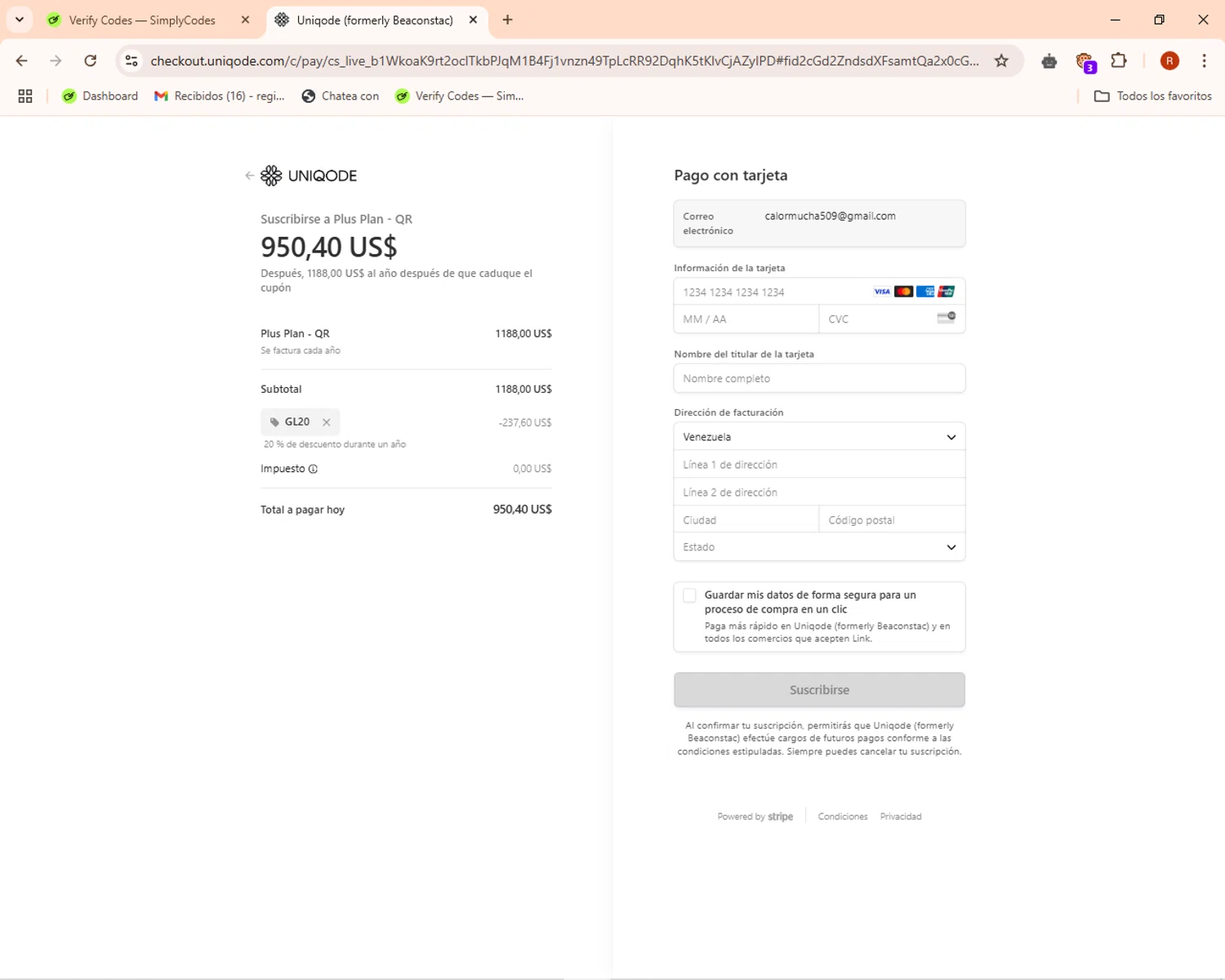Viewport: 1225px width, 980px height.
Task: Open Todos los favoritos folder
Action: click(x=1153, y=96)
